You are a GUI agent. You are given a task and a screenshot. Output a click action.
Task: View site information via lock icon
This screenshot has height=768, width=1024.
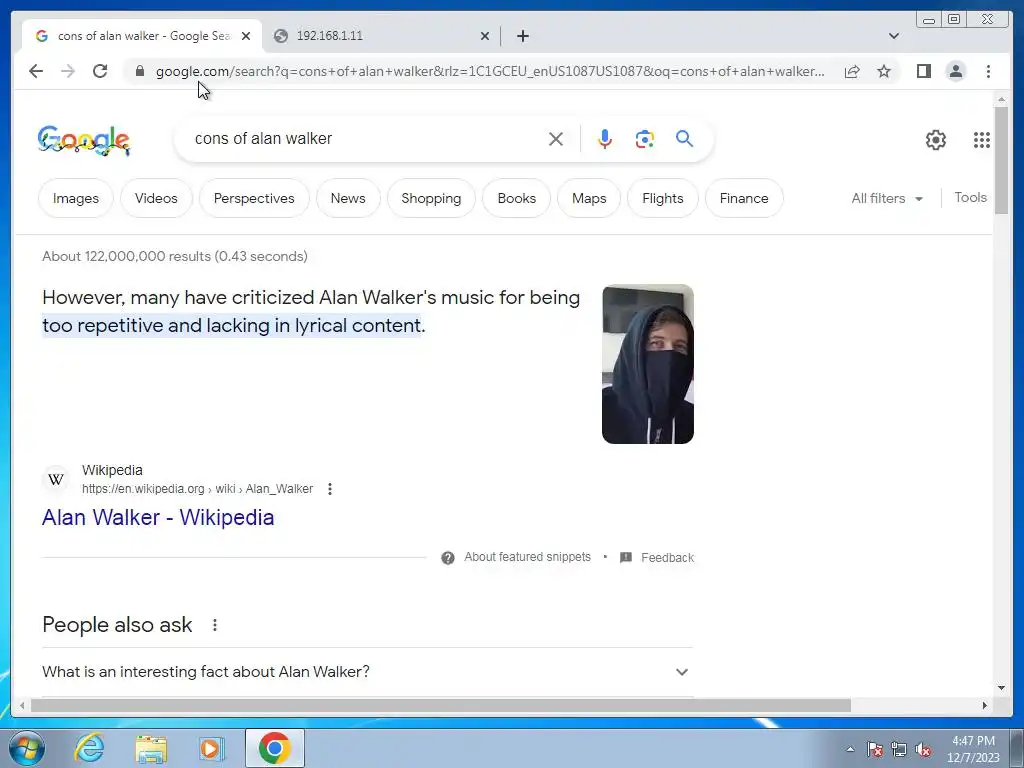click(x=140, y=71)
